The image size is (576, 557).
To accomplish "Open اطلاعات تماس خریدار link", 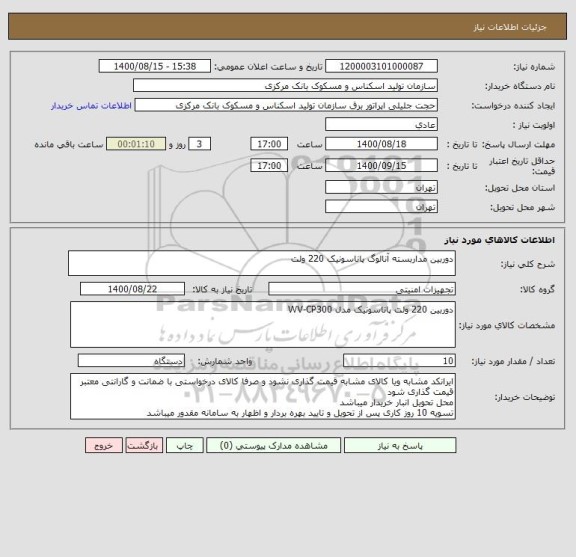I will point(91,106).
